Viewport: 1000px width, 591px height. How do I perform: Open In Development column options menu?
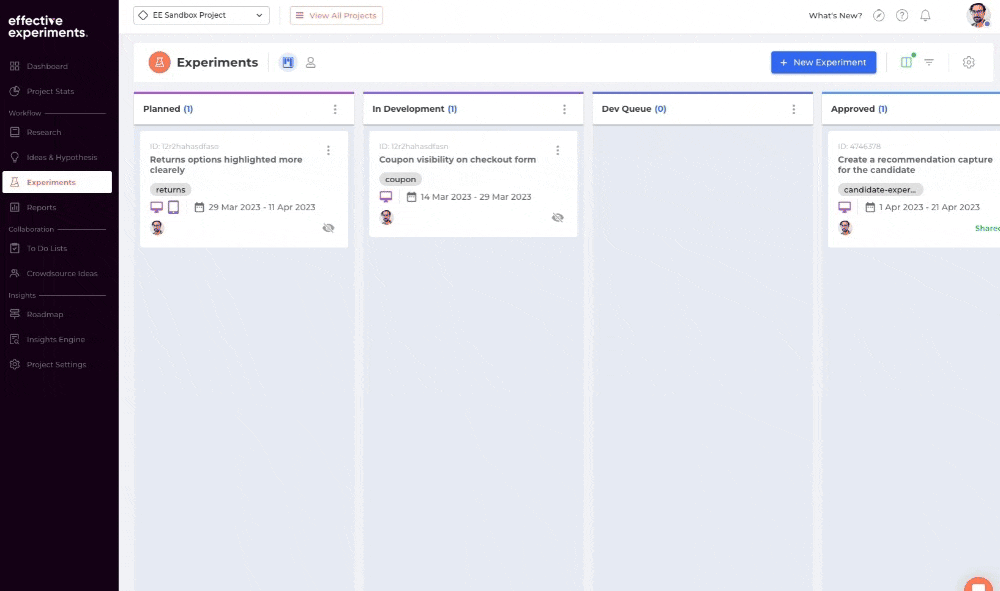(564, 109)
